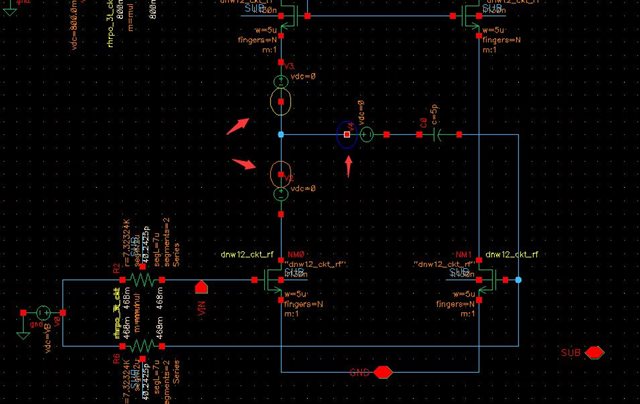Select the NM1 transistor symbol
This screenshot has height=404, width=640.
488,280
